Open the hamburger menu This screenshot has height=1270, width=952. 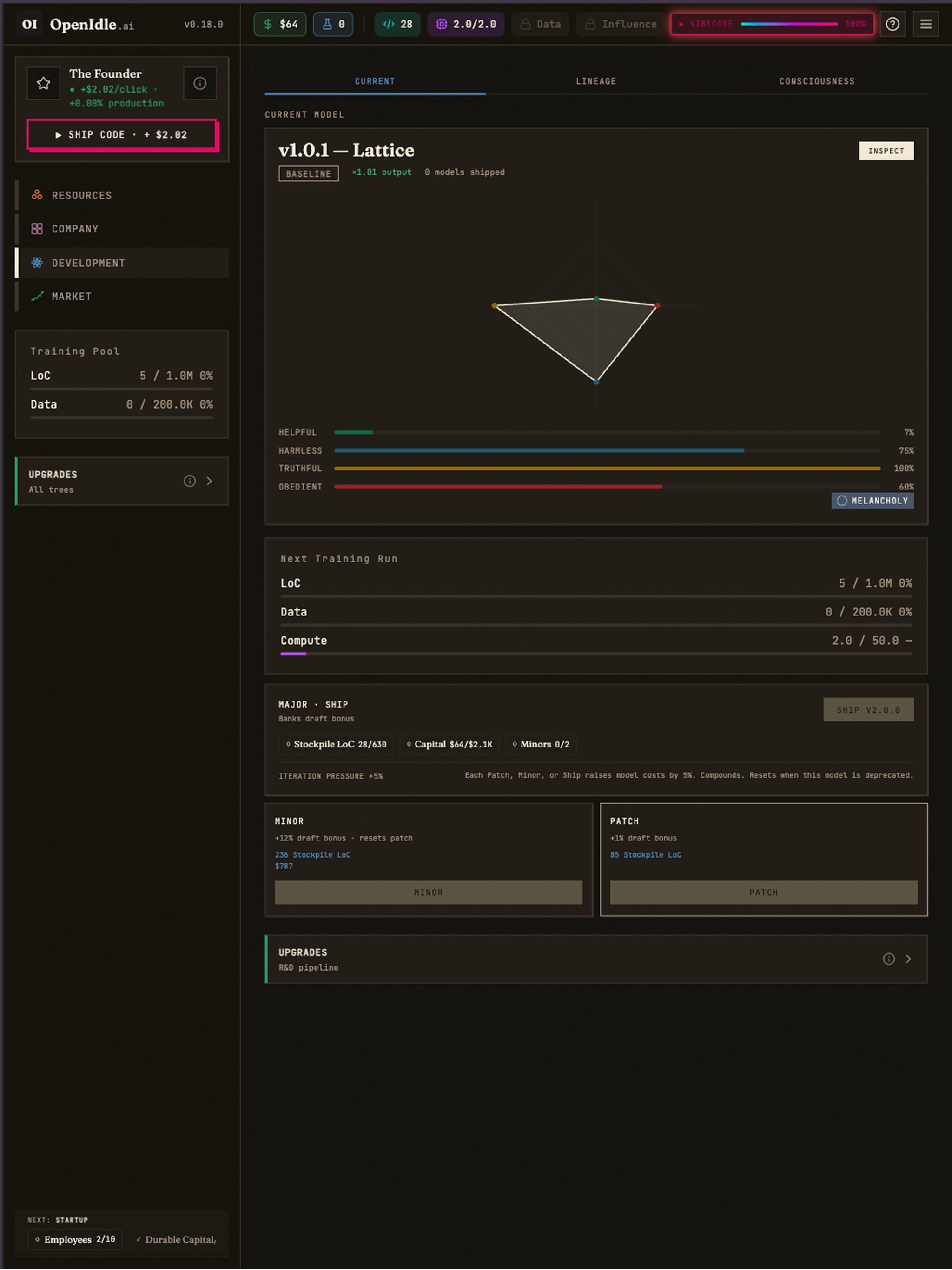coord(926,24)
